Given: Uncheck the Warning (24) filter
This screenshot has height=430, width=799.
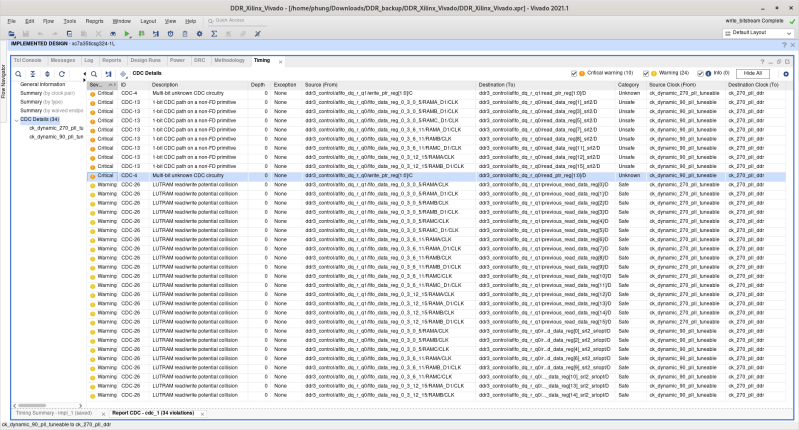Looking at the screenshot, I should point(646,73).
